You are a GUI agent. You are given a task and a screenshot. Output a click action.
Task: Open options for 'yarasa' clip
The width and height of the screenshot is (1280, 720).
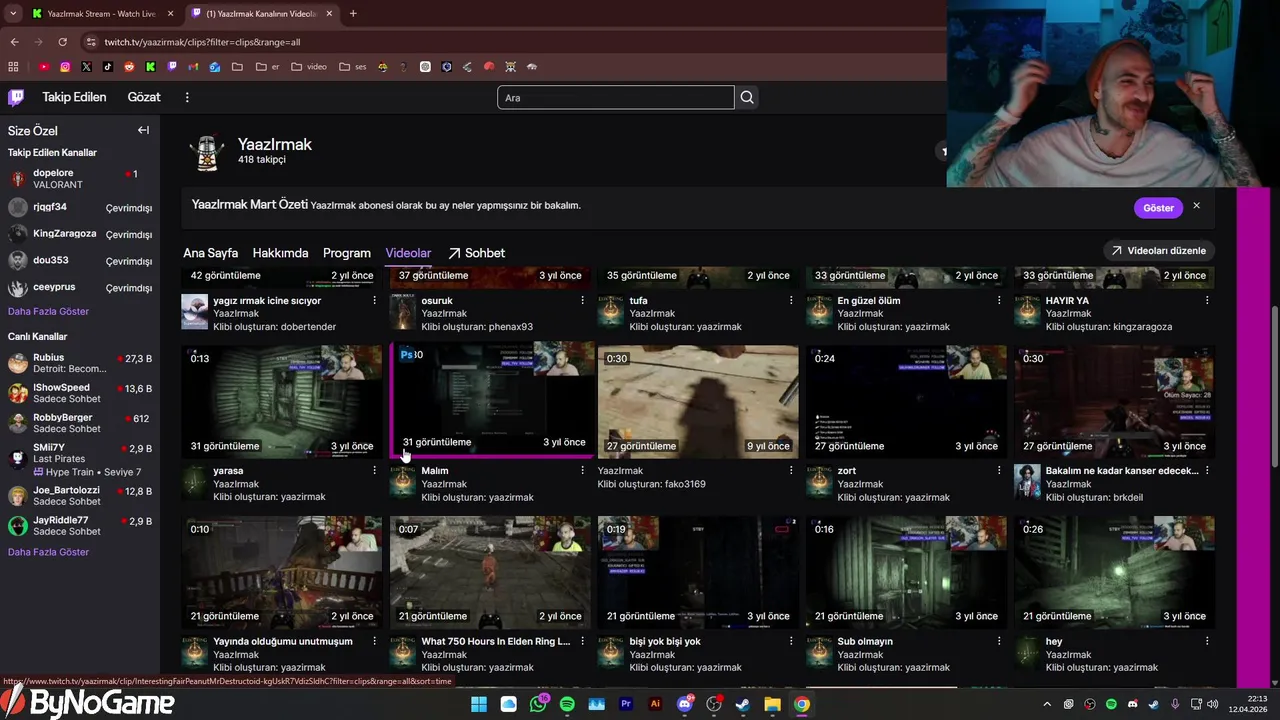click(374, 470)
